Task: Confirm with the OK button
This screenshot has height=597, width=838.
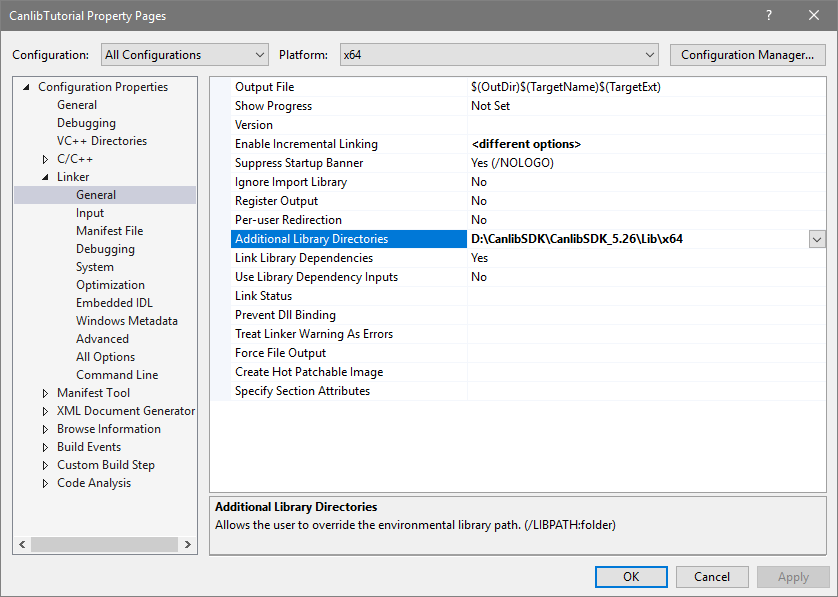Action: click(x=631, y=577)
